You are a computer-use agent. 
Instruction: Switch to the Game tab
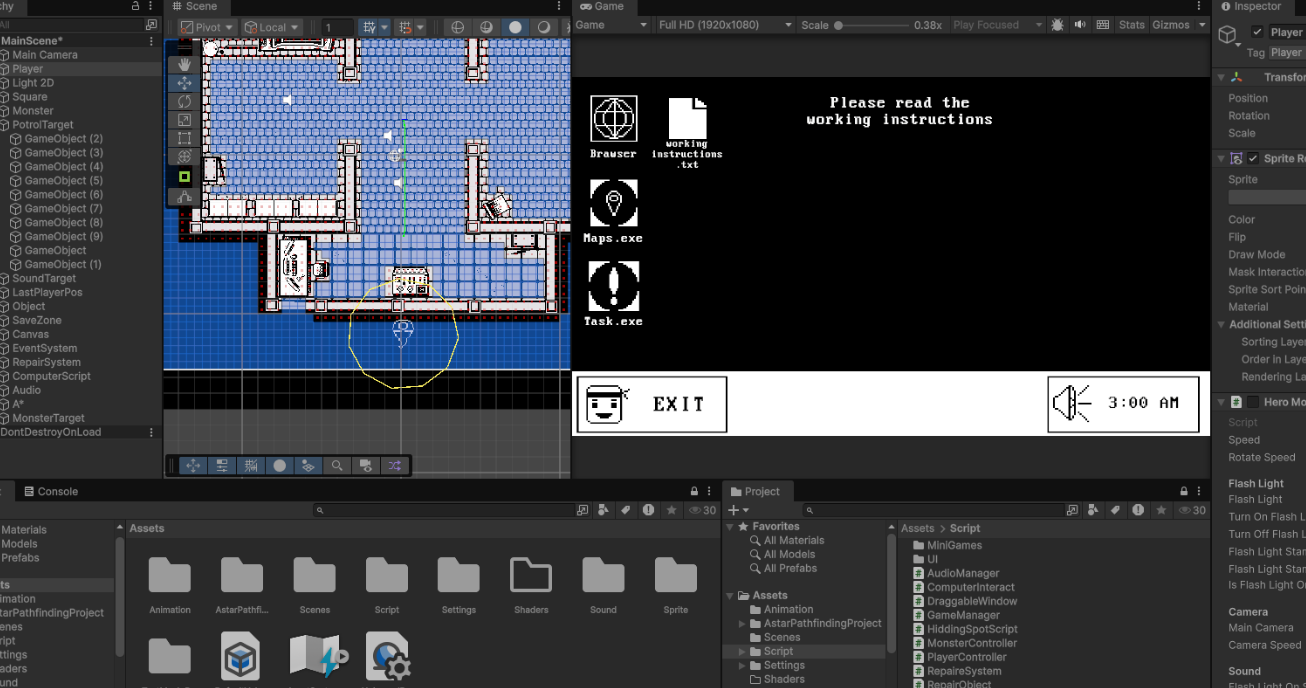pyautogui.click(x=601, y=6)
